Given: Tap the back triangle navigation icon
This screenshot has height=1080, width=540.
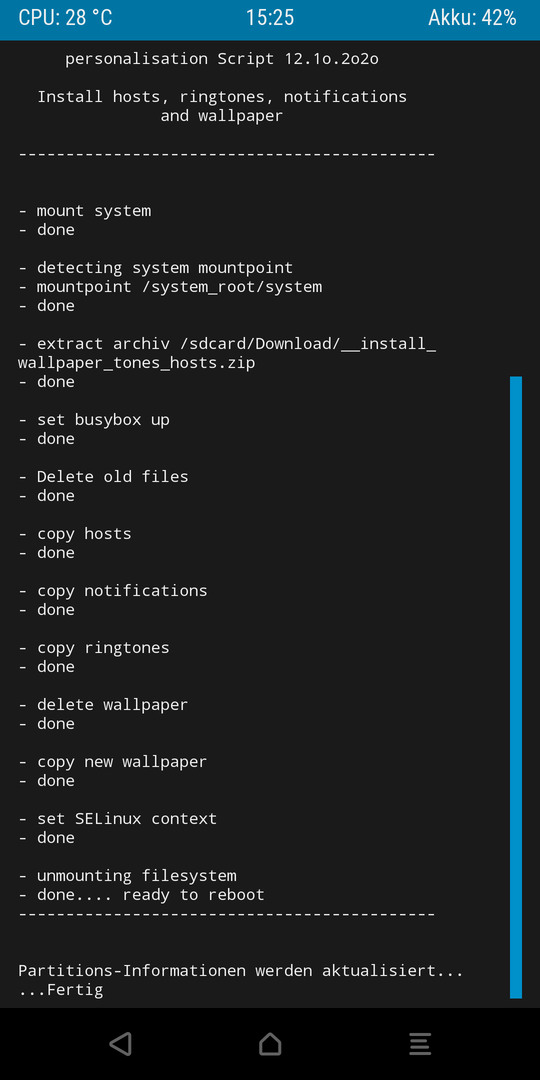Looking at the screenshot, I should (121, 1043).
